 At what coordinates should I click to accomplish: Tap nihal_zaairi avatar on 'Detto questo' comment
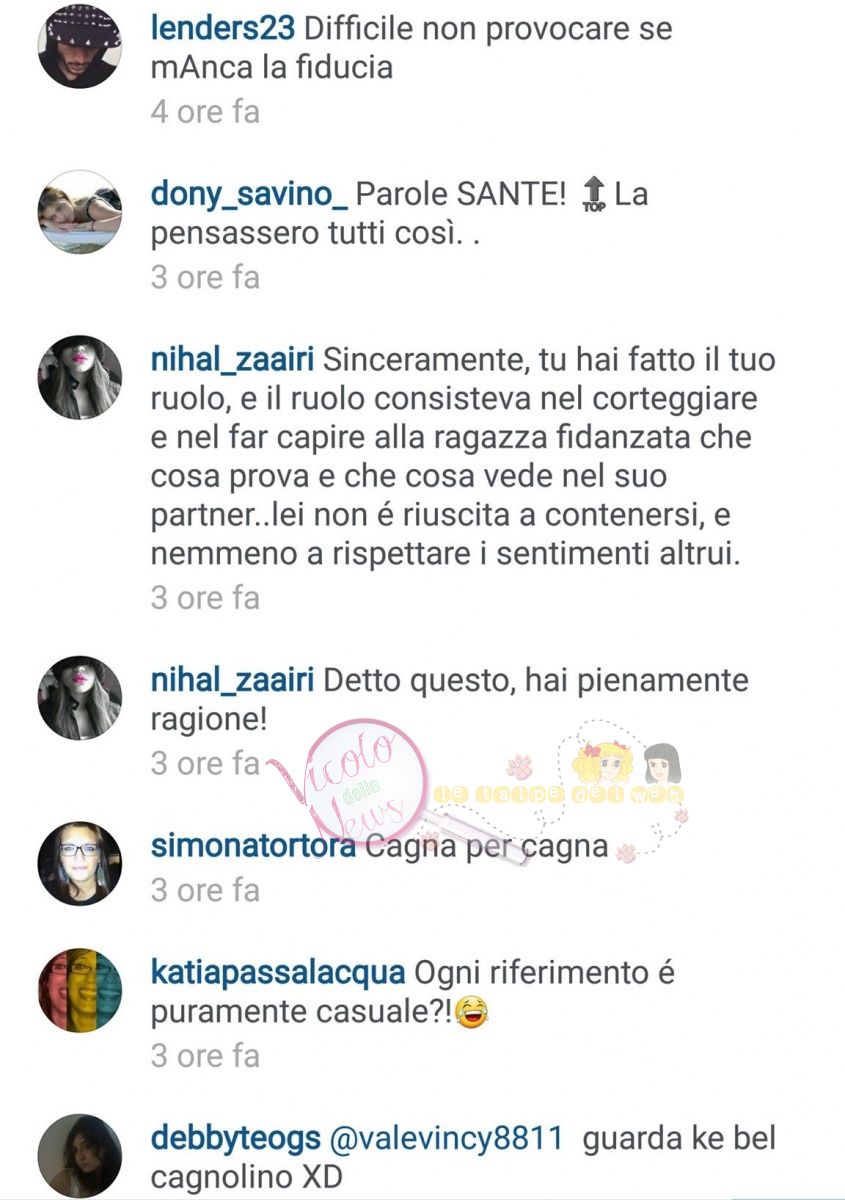[80, 698]
